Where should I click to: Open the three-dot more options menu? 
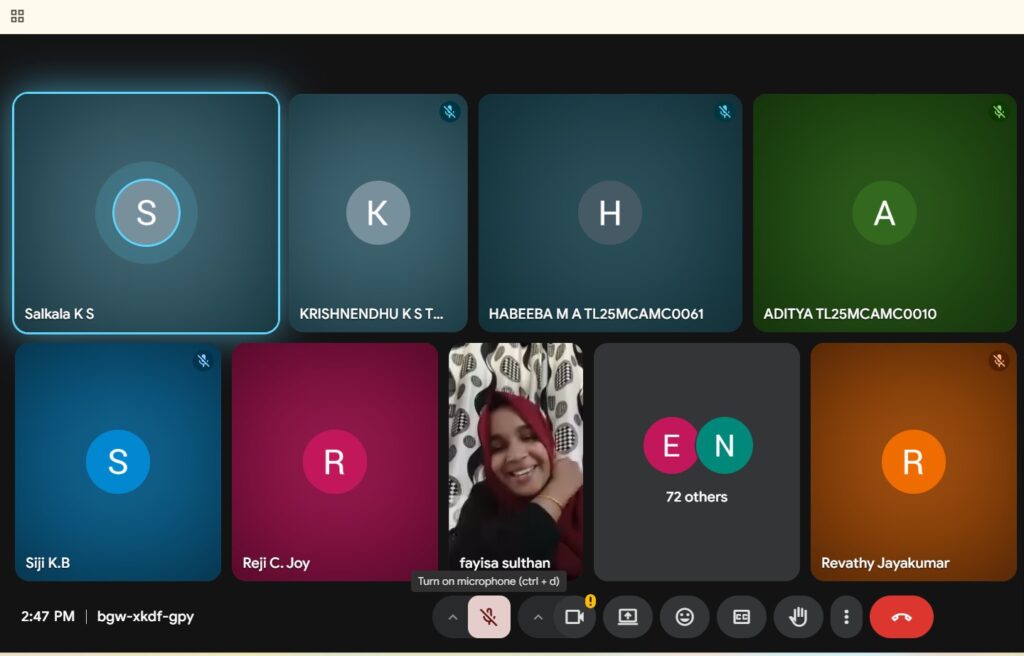click(846, 617)
